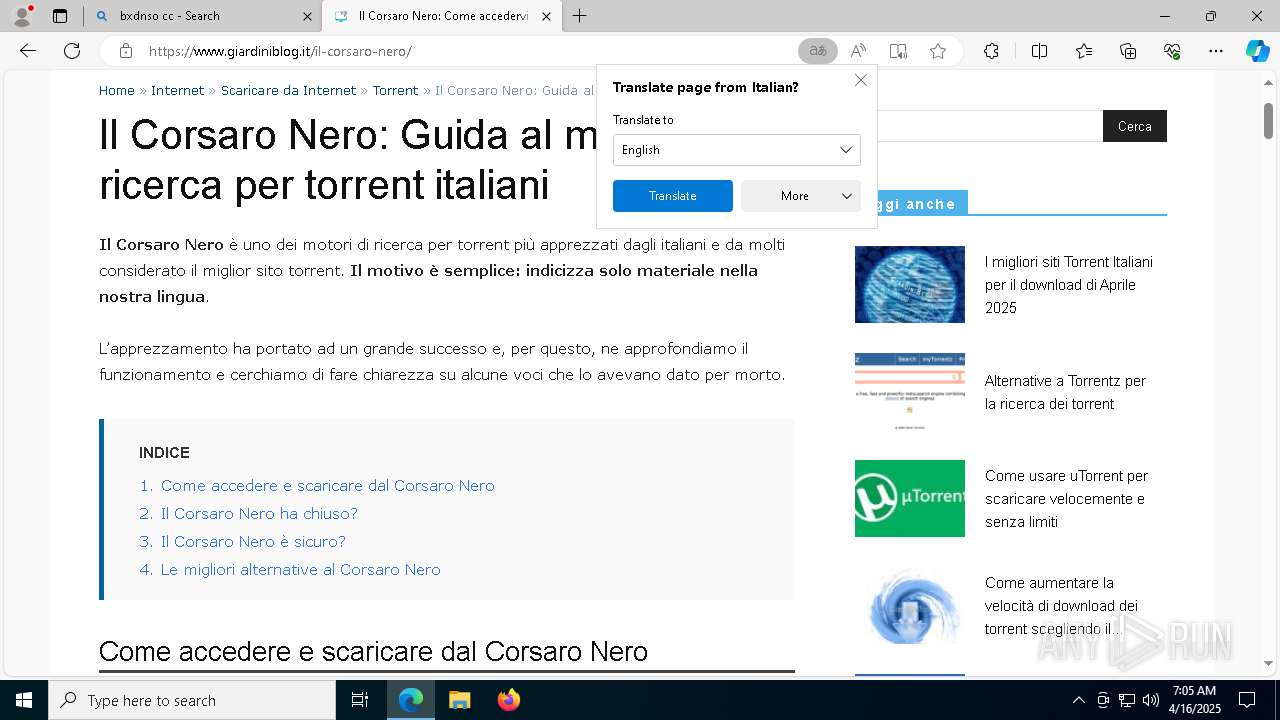View site information lock icon
The height and width of the screenshot is (720, 1280).
coord(125,51)
